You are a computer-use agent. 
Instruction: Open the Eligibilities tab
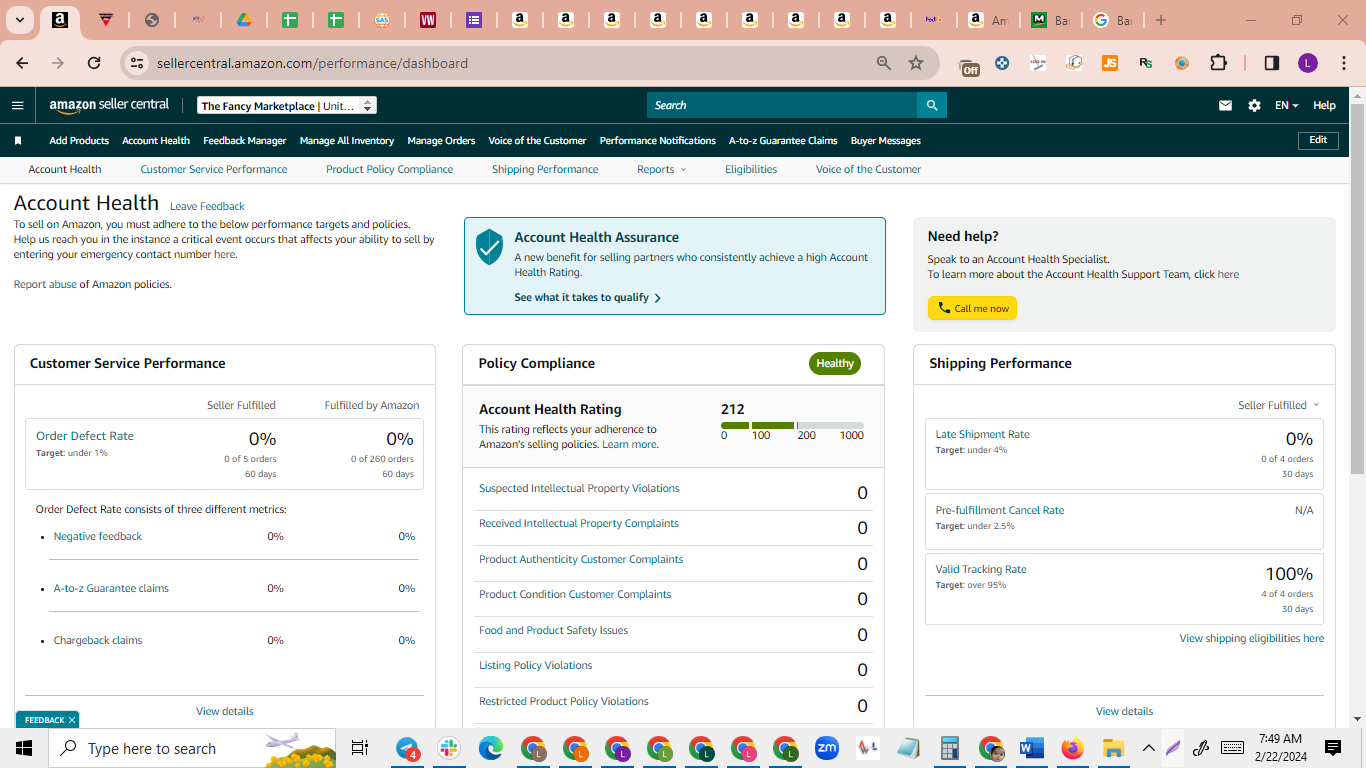(x=751, y=170)
